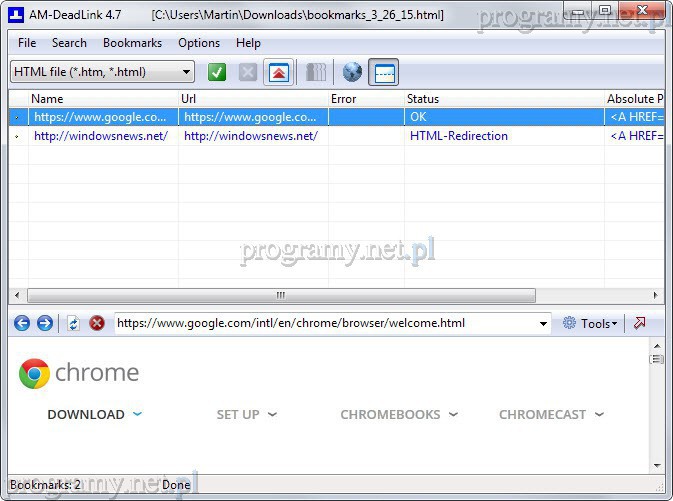Open the Tools dropdown menu
Screen dimensions: 673x501
(590, 323)
